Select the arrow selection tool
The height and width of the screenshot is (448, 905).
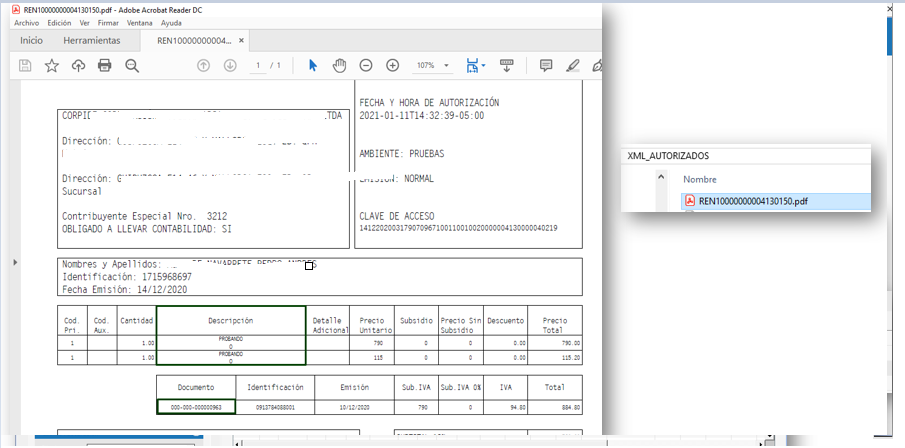[x=313, y=65]
